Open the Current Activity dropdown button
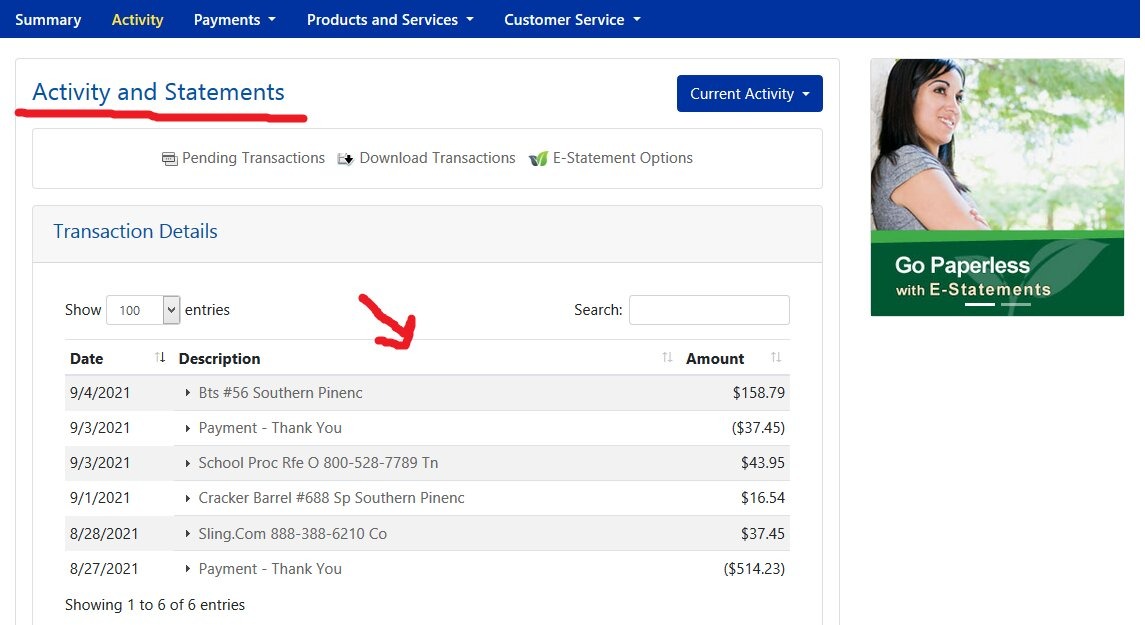This screenshot has height=625, width=1145. coord(749,93)
